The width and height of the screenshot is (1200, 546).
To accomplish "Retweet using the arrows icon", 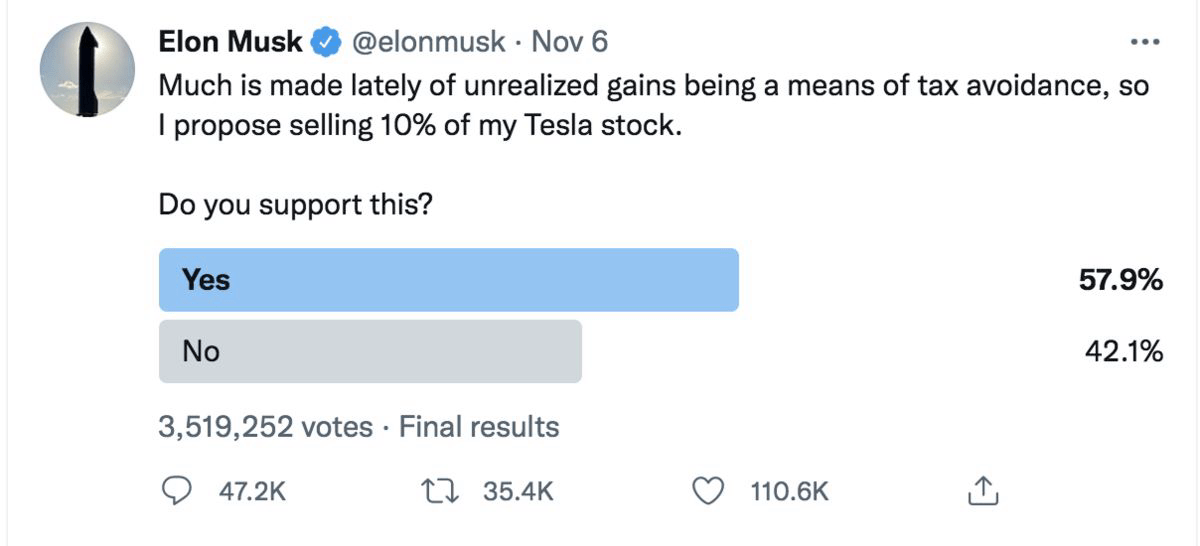I will 443,491.
